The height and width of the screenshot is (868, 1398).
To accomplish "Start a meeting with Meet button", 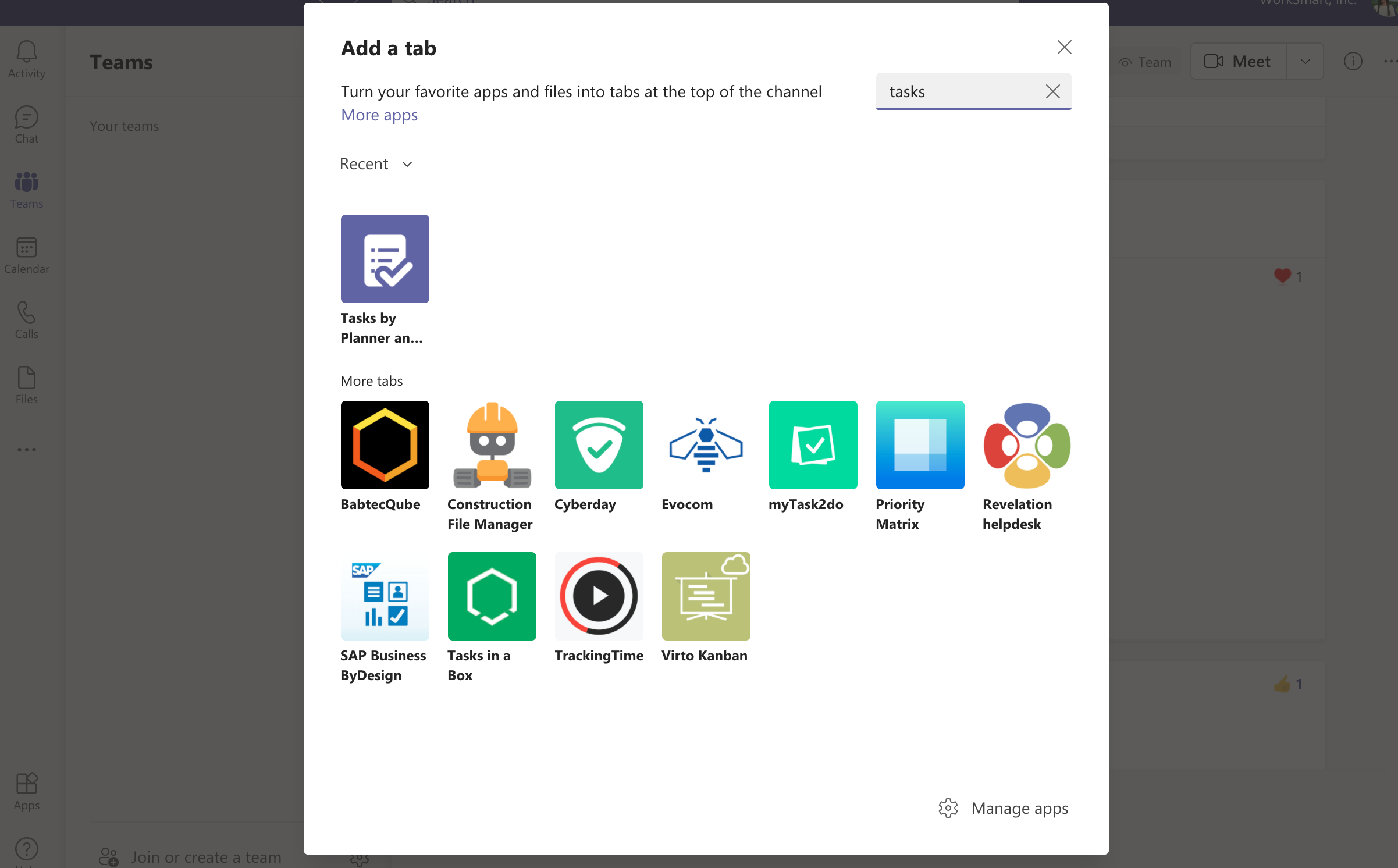I will point(1237,61).
